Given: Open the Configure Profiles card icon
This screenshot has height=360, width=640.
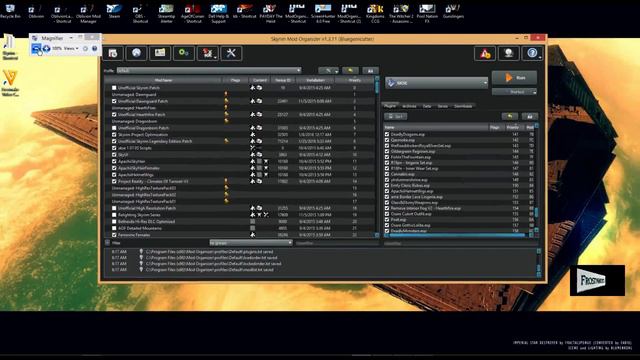Looking at the screenshot, I should coord(160,53).
